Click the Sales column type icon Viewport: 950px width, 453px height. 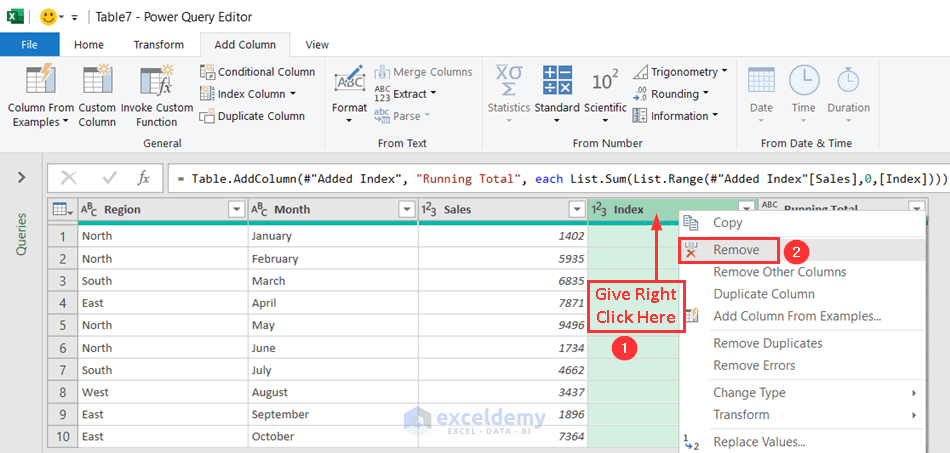[x=430, y=210]
